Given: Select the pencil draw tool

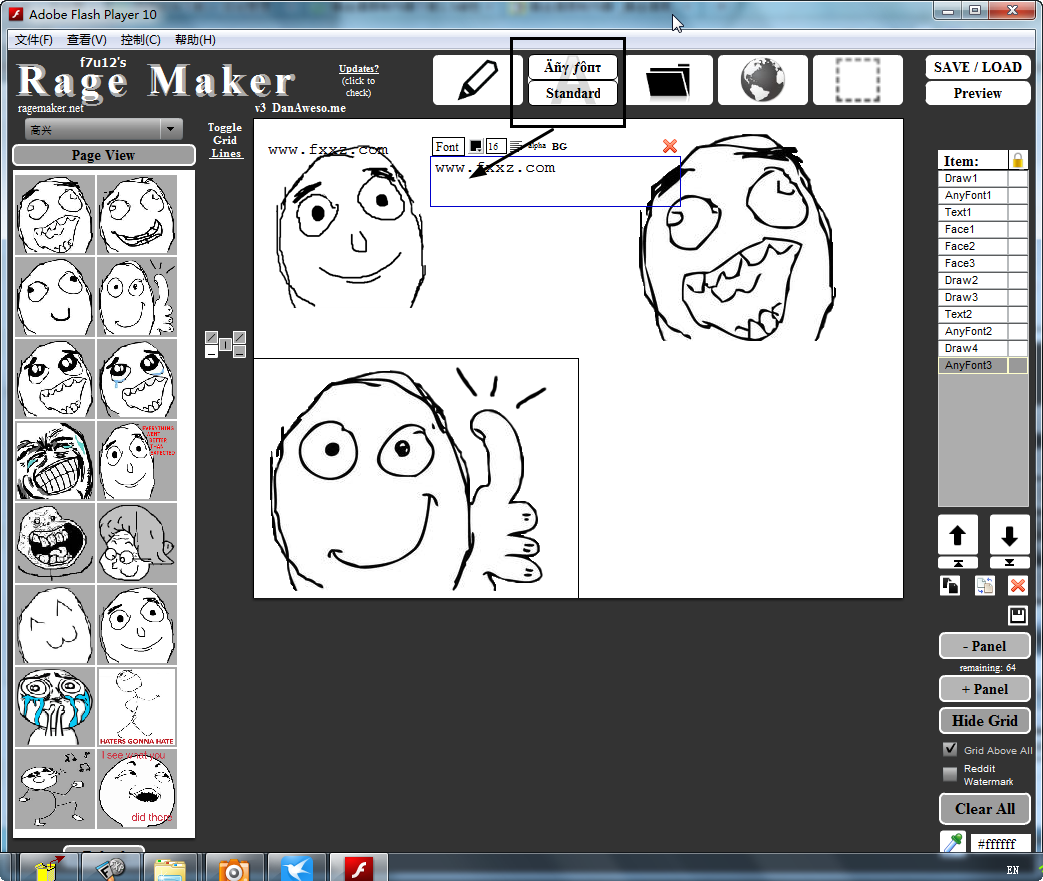Looking at the screenshot, I should [x=476, y=80].
